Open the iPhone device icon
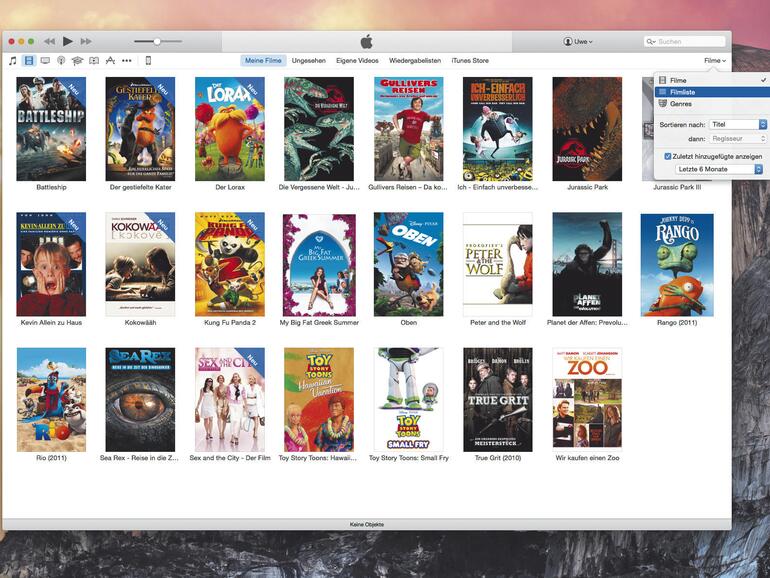This screenshot has width=770, height=578. (148, 60)
